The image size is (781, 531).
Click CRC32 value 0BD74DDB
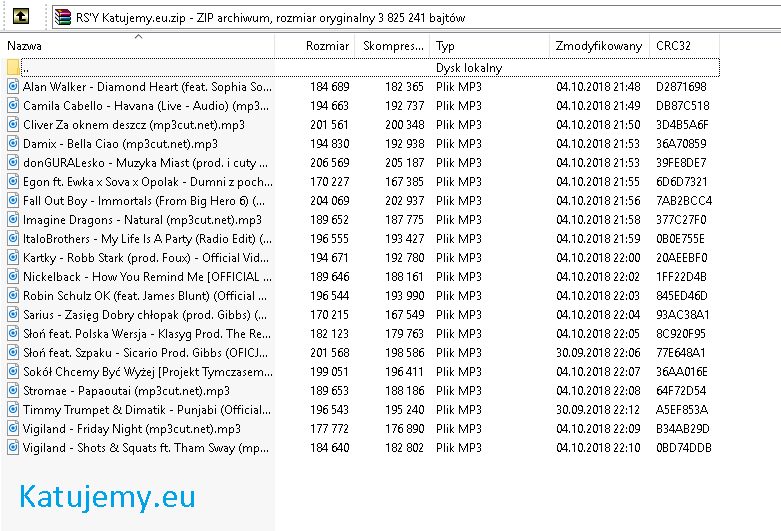coord(683,448)
